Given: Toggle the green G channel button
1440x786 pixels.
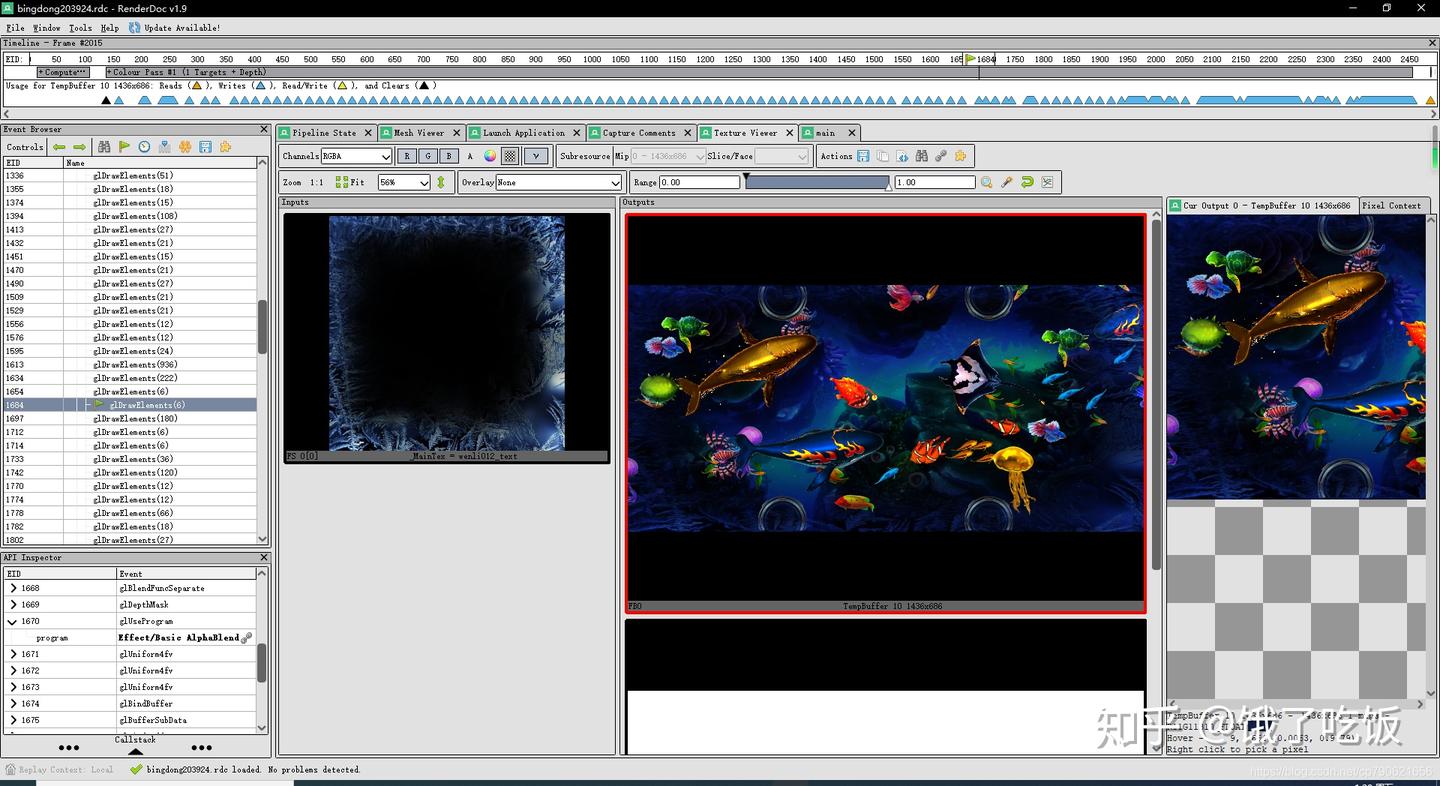Looking at the screenshot, I should pos(428,156).
